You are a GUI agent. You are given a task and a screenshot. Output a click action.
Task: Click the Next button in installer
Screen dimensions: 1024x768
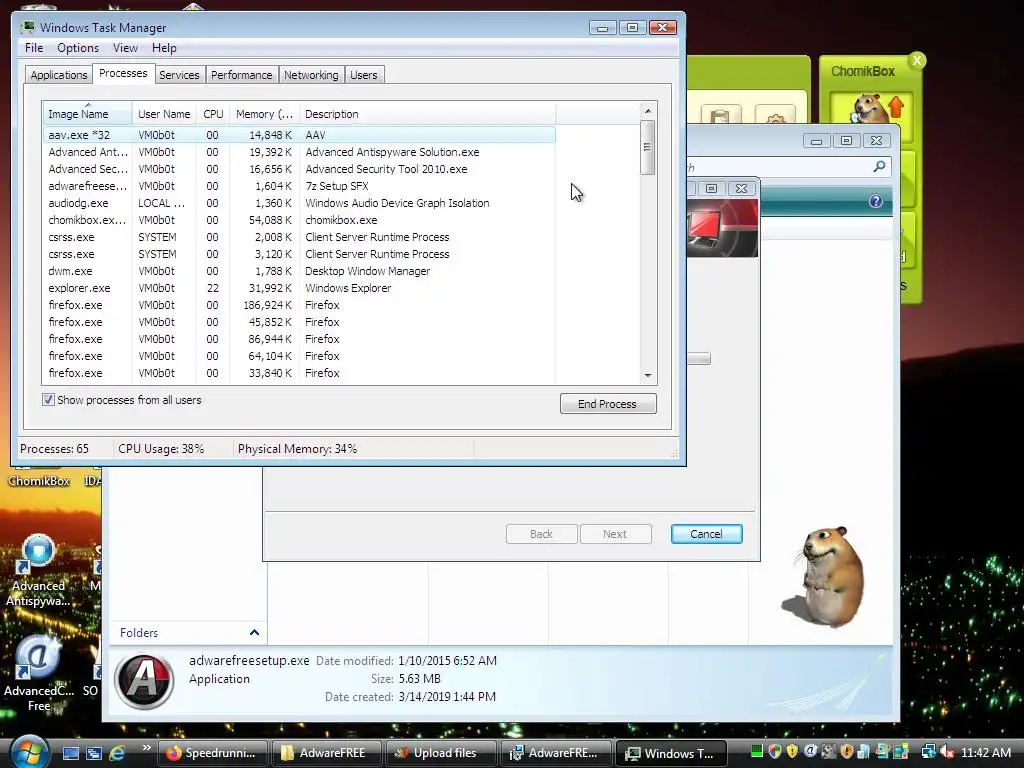click(x=615, y=534)
